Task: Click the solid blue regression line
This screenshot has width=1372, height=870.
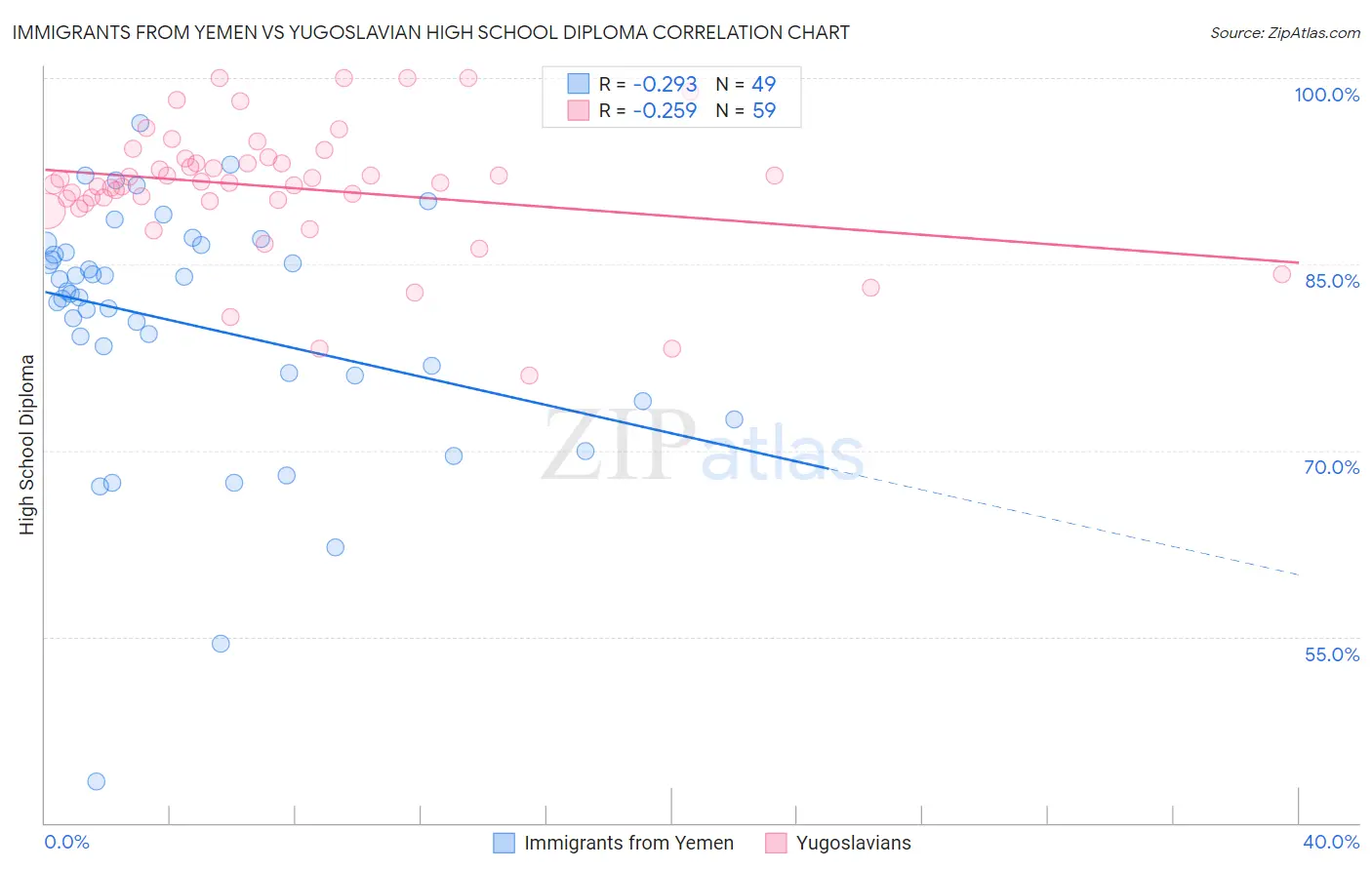Action: [x=436, y=379]
